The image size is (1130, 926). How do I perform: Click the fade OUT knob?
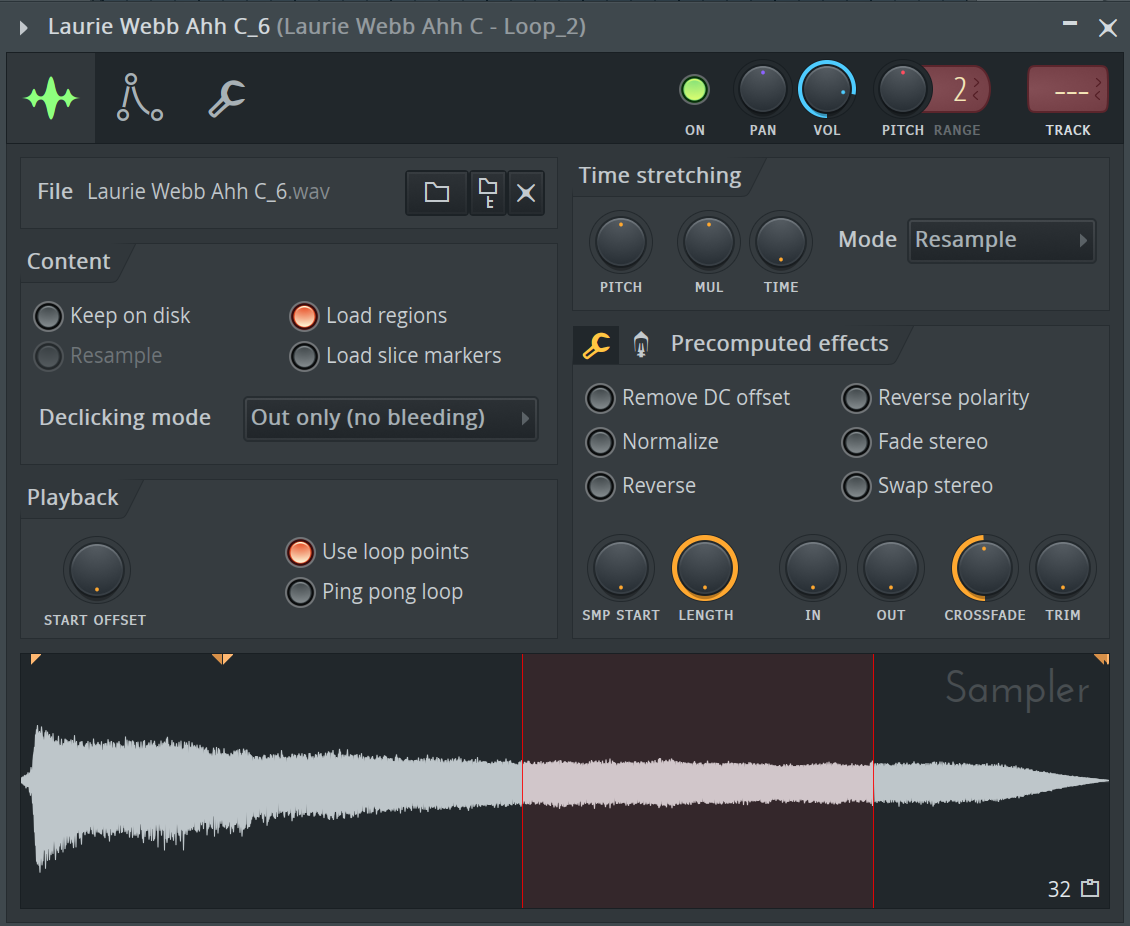pyautogui.click(x=890, y=568)
